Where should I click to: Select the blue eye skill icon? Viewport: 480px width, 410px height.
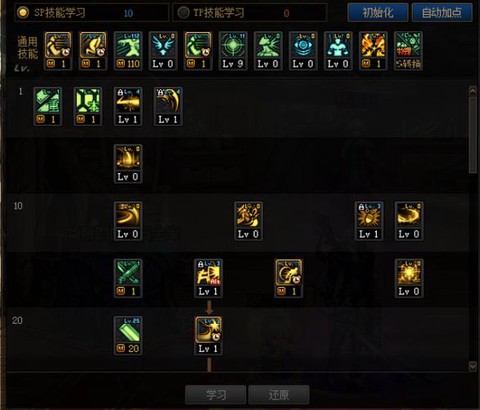[303, 51]
